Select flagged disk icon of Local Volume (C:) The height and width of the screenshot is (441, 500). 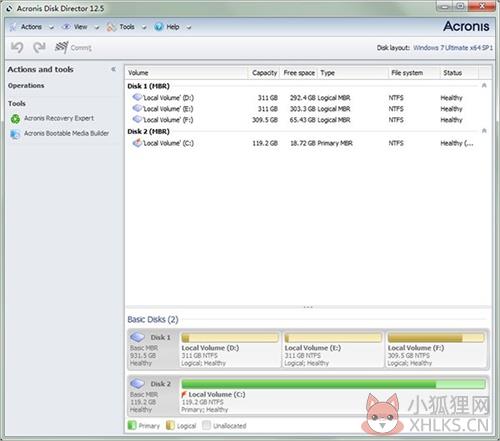pyautogui.click(x=137, y=143)
